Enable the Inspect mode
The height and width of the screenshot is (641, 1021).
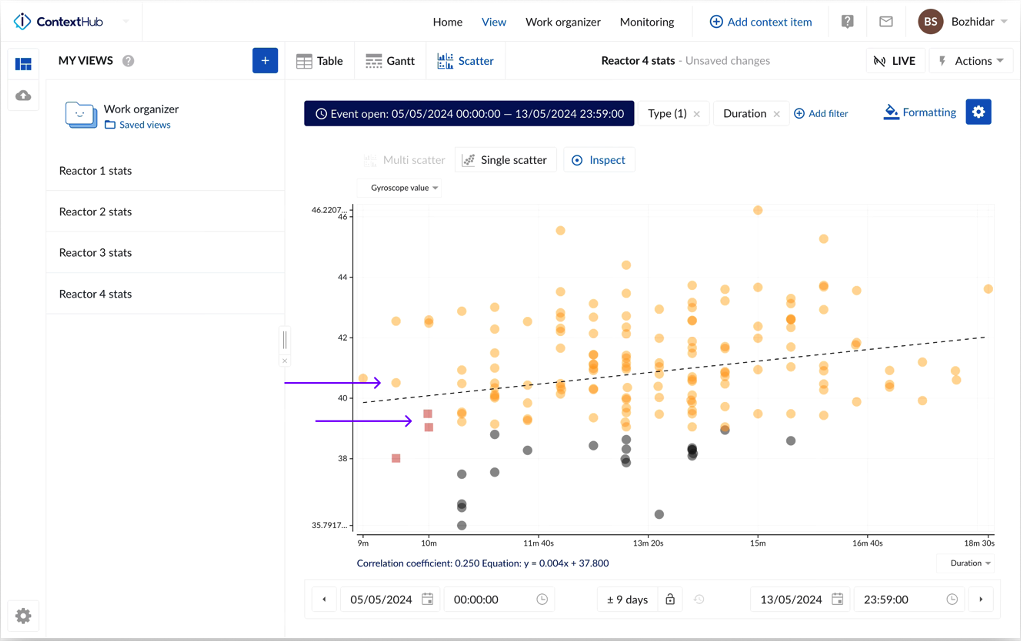(598, 160)
